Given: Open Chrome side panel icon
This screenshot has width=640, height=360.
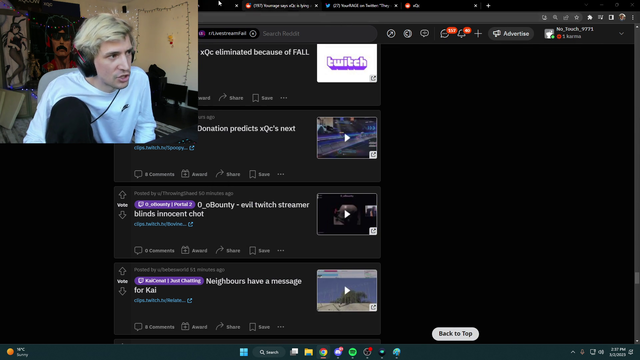Looking at the screenshot, I should (611, 18).
